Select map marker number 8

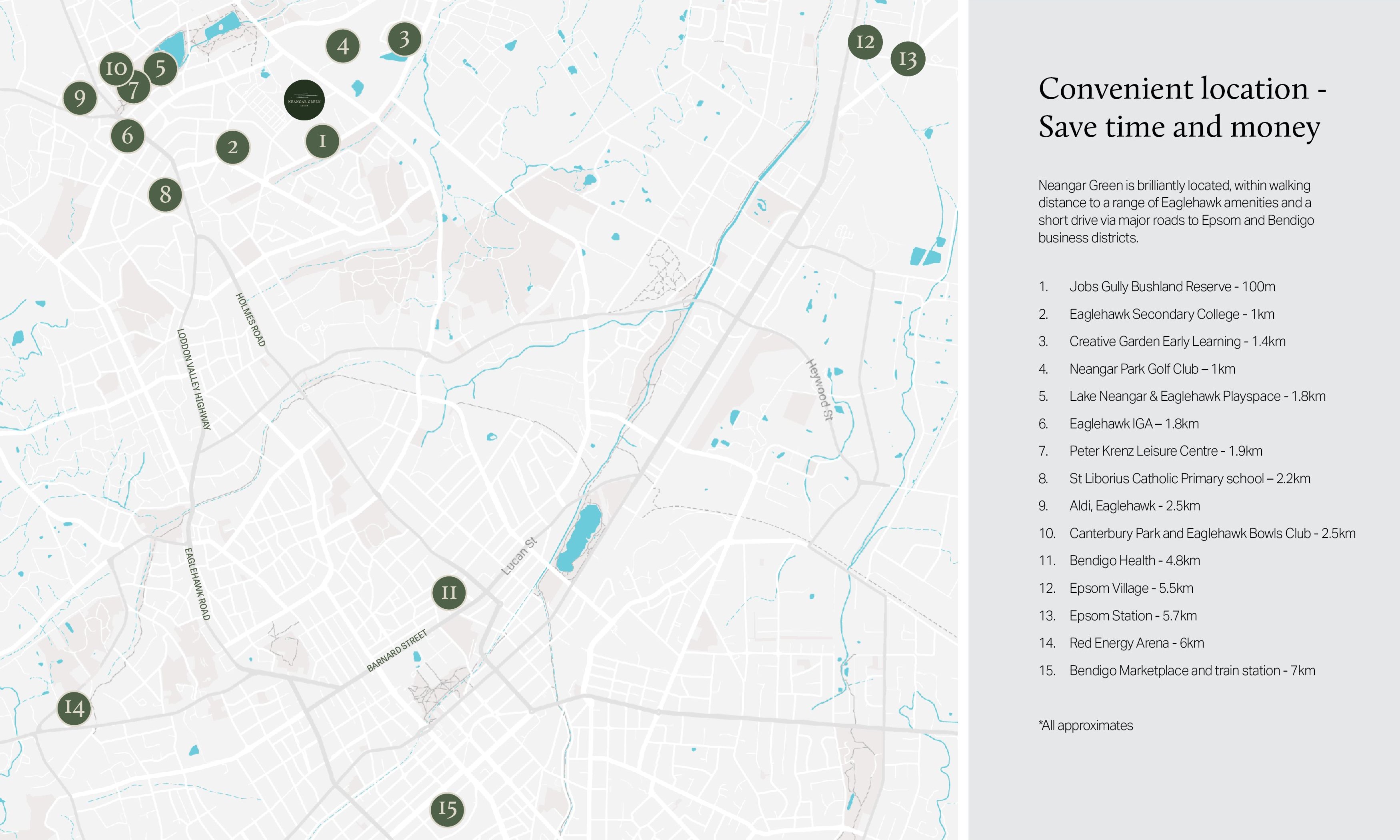pyautogui.click(x=165, y=195)
